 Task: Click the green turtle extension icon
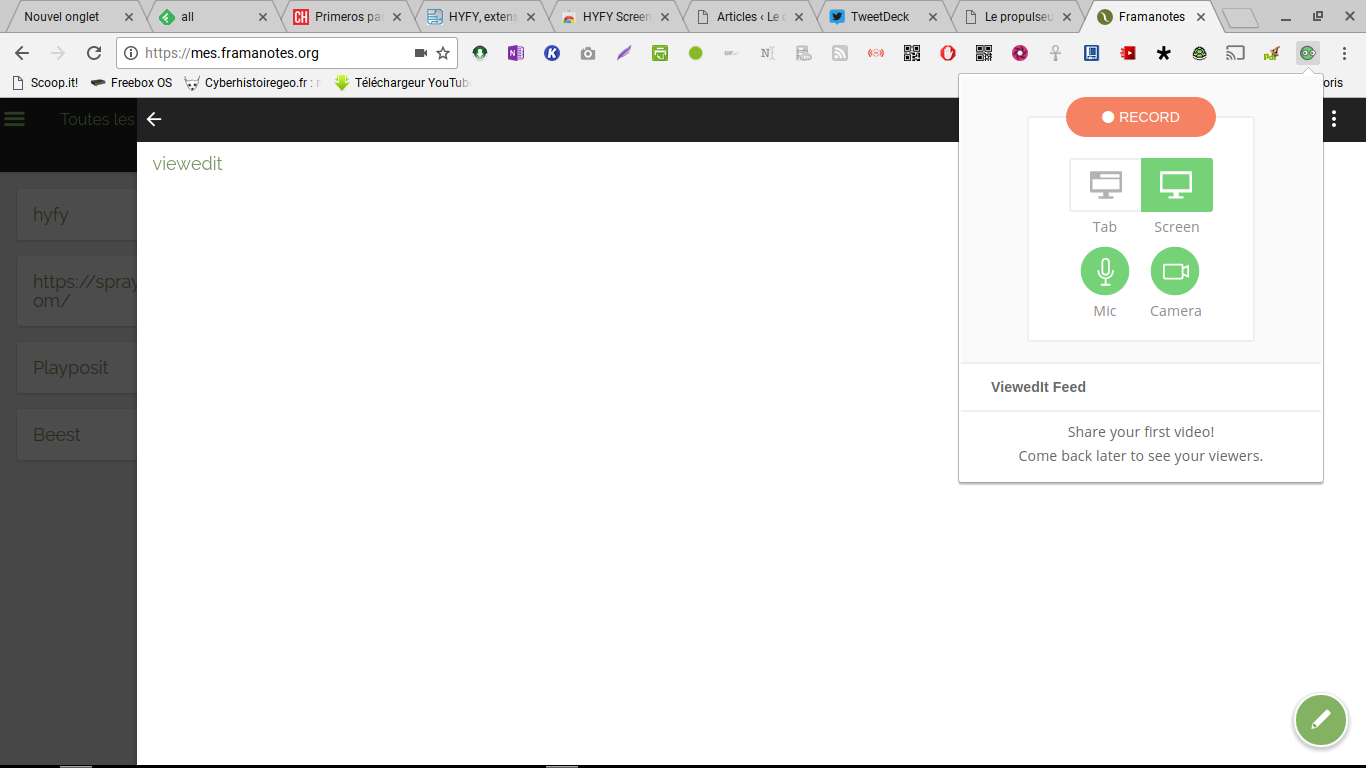click(1200, 53)
